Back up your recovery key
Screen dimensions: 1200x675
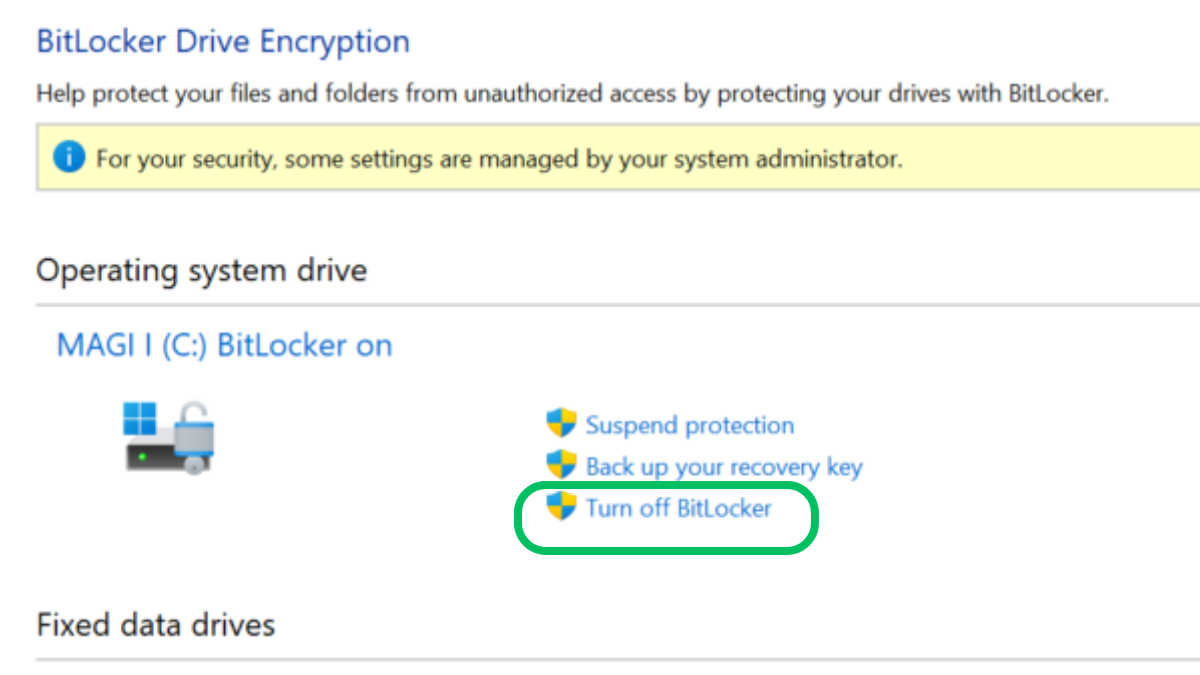pos(726,467)
